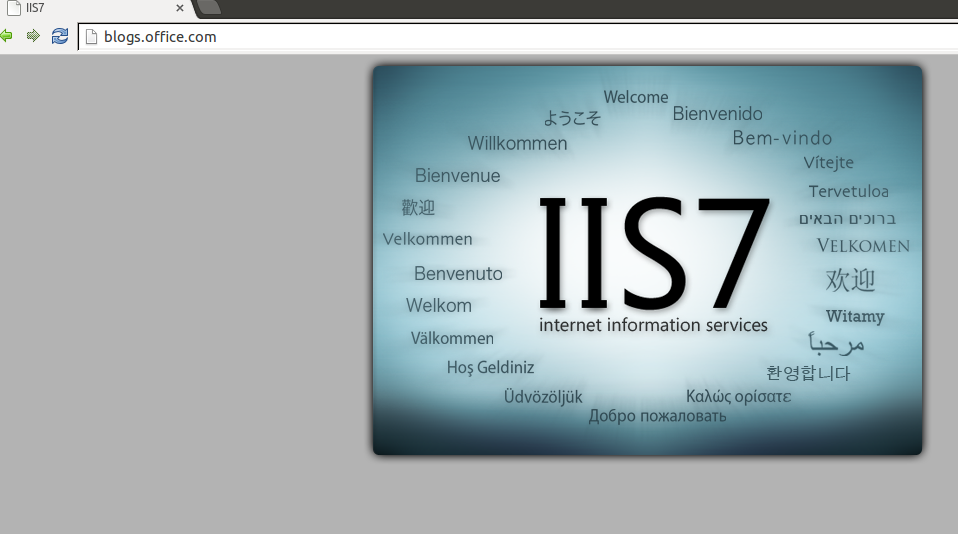Viewport: 958px width, 534px height.
Task: Click the page icon in address bar
Action: [91, 37]
